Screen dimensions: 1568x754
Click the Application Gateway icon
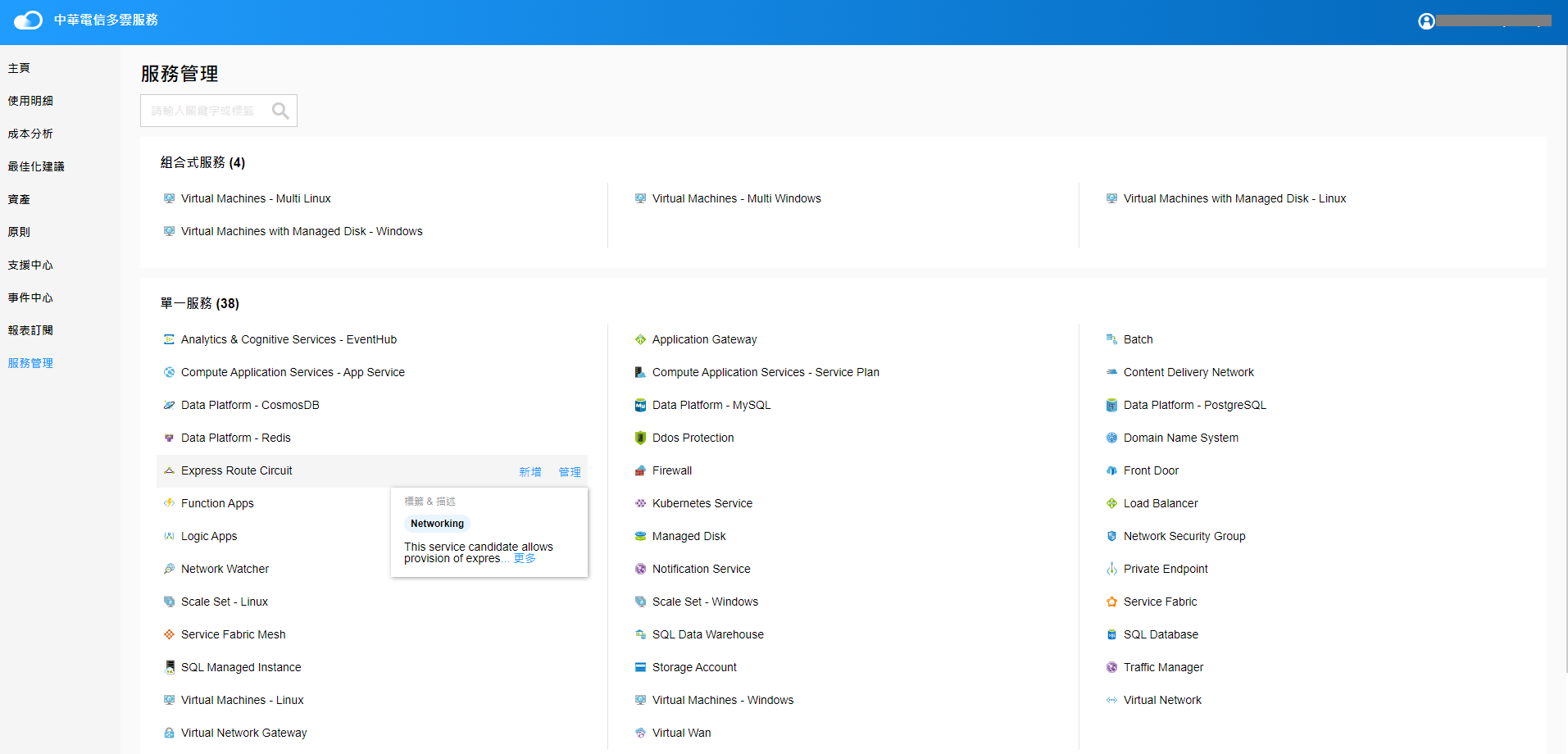[x=640, y=339]
